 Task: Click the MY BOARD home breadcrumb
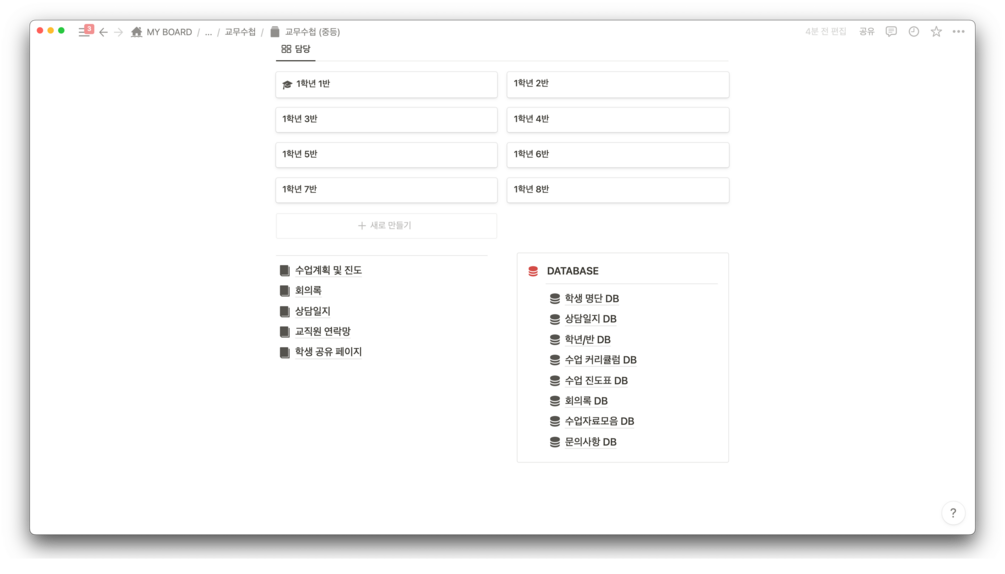click(161, 32)
